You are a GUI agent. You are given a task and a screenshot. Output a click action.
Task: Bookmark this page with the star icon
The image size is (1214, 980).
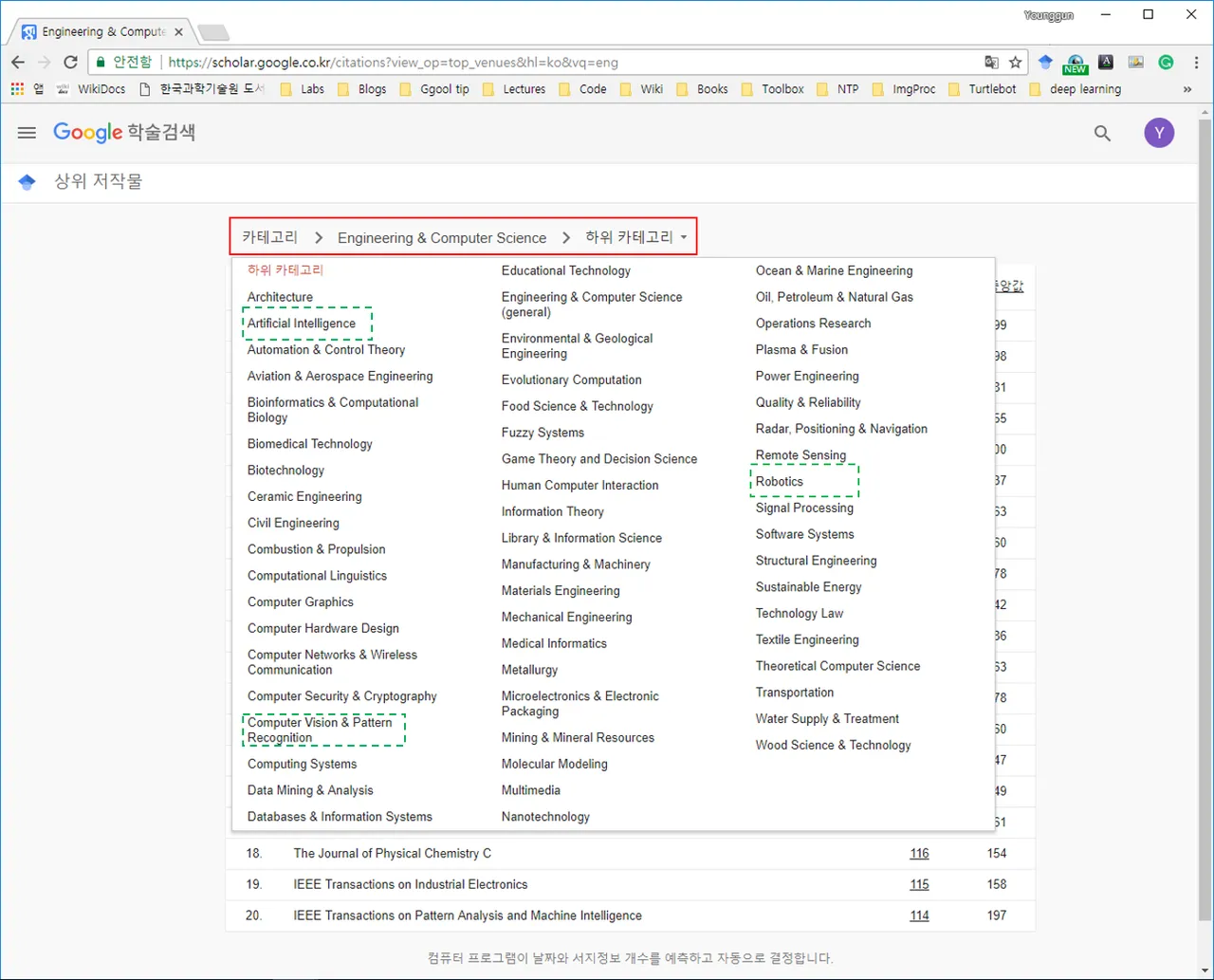[1016, 62]
